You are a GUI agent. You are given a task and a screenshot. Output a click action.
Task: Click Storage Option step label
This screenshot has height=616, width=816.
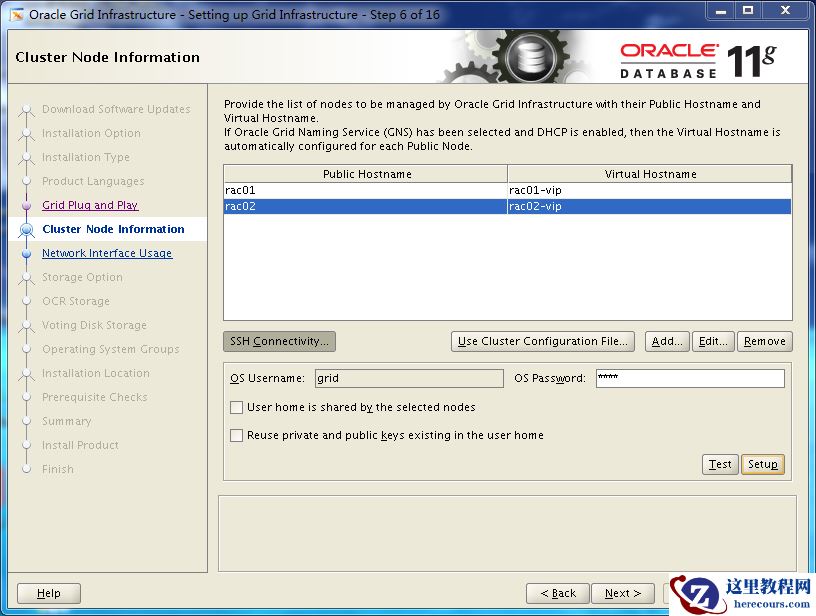pyautogui.click(x=82, y=277)
